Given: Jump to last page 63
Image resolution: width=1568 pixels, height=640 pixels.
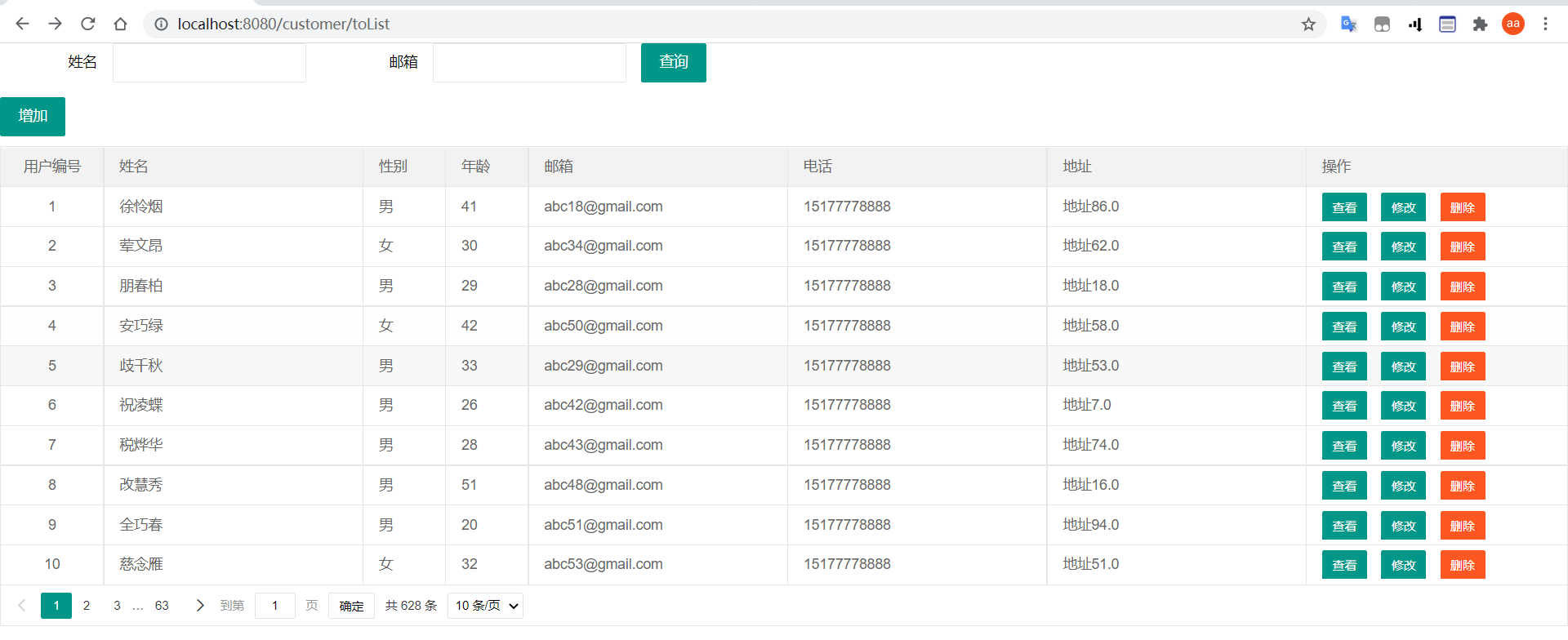Looking at the screenshot, I should 162,606.
